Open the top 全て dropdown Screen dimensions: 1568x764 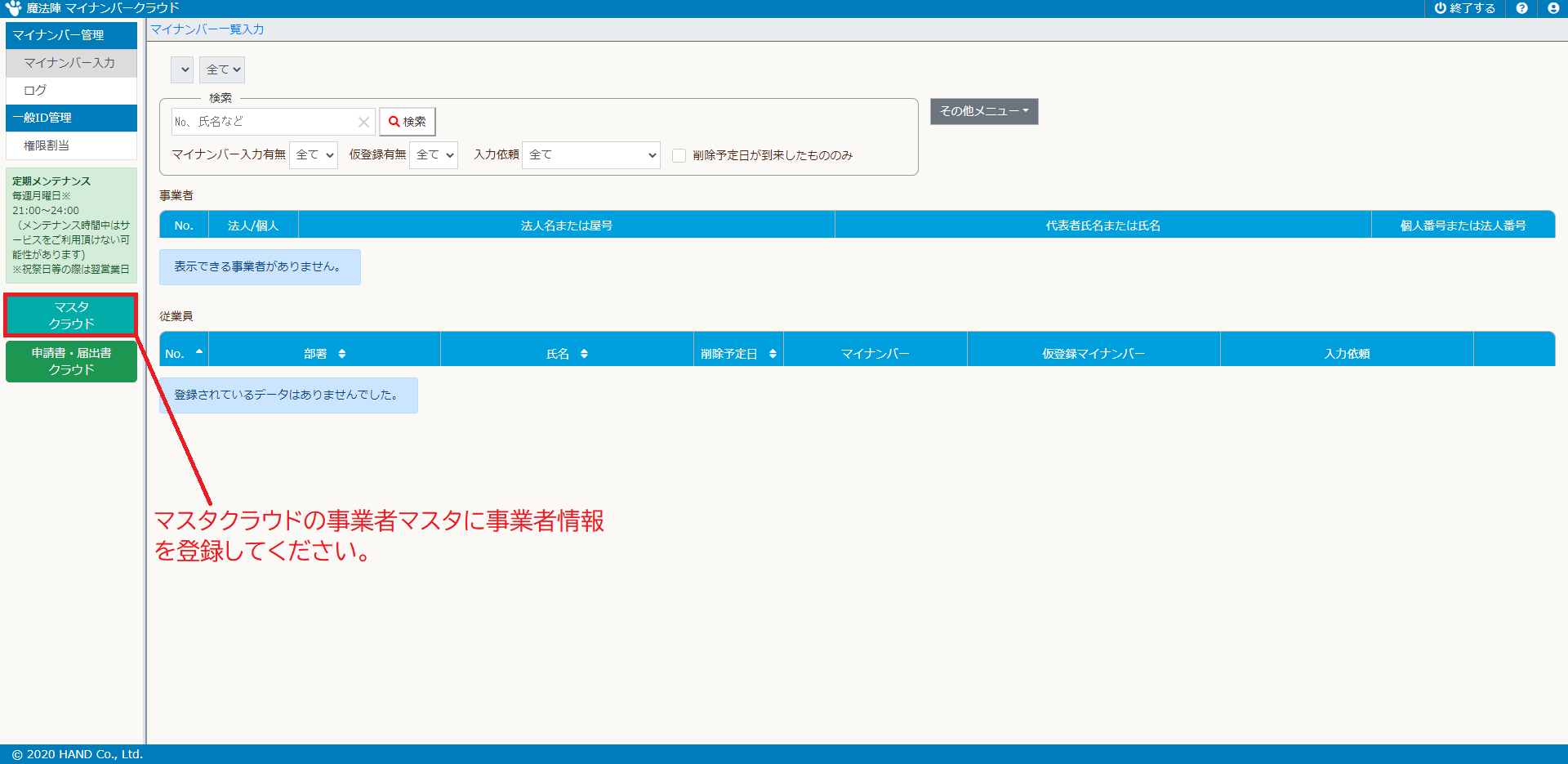click(x=222, y=69)
